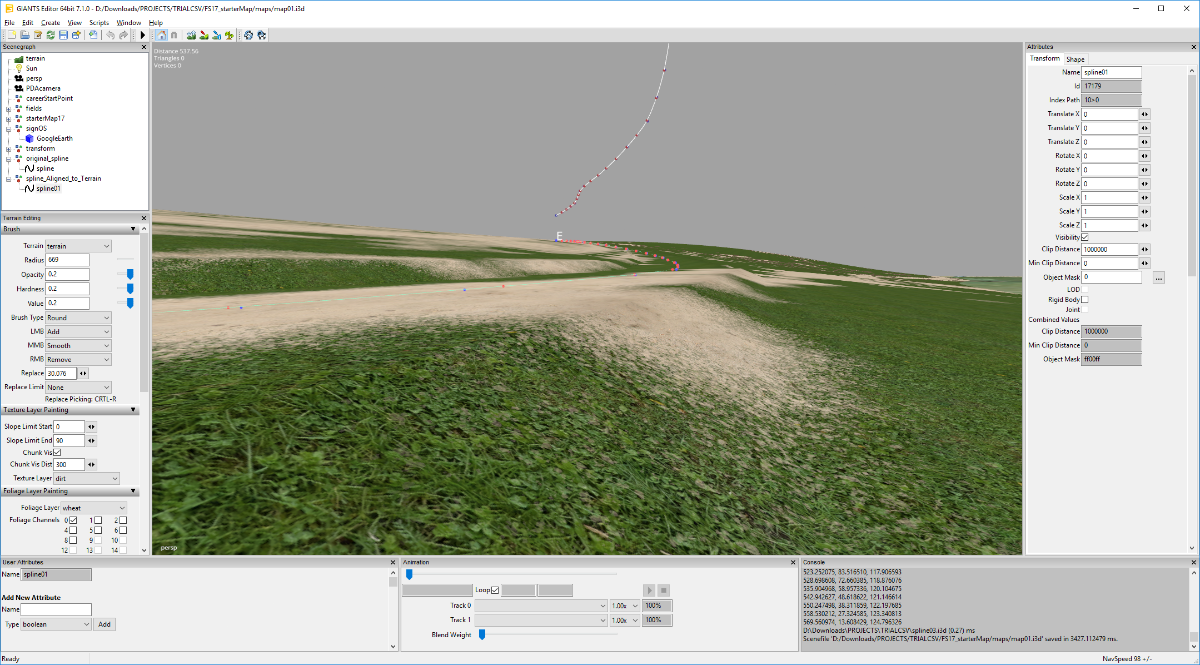Select the terrain paint mode icon
This screenshot has height=665, width=1200.
[203, 35]
